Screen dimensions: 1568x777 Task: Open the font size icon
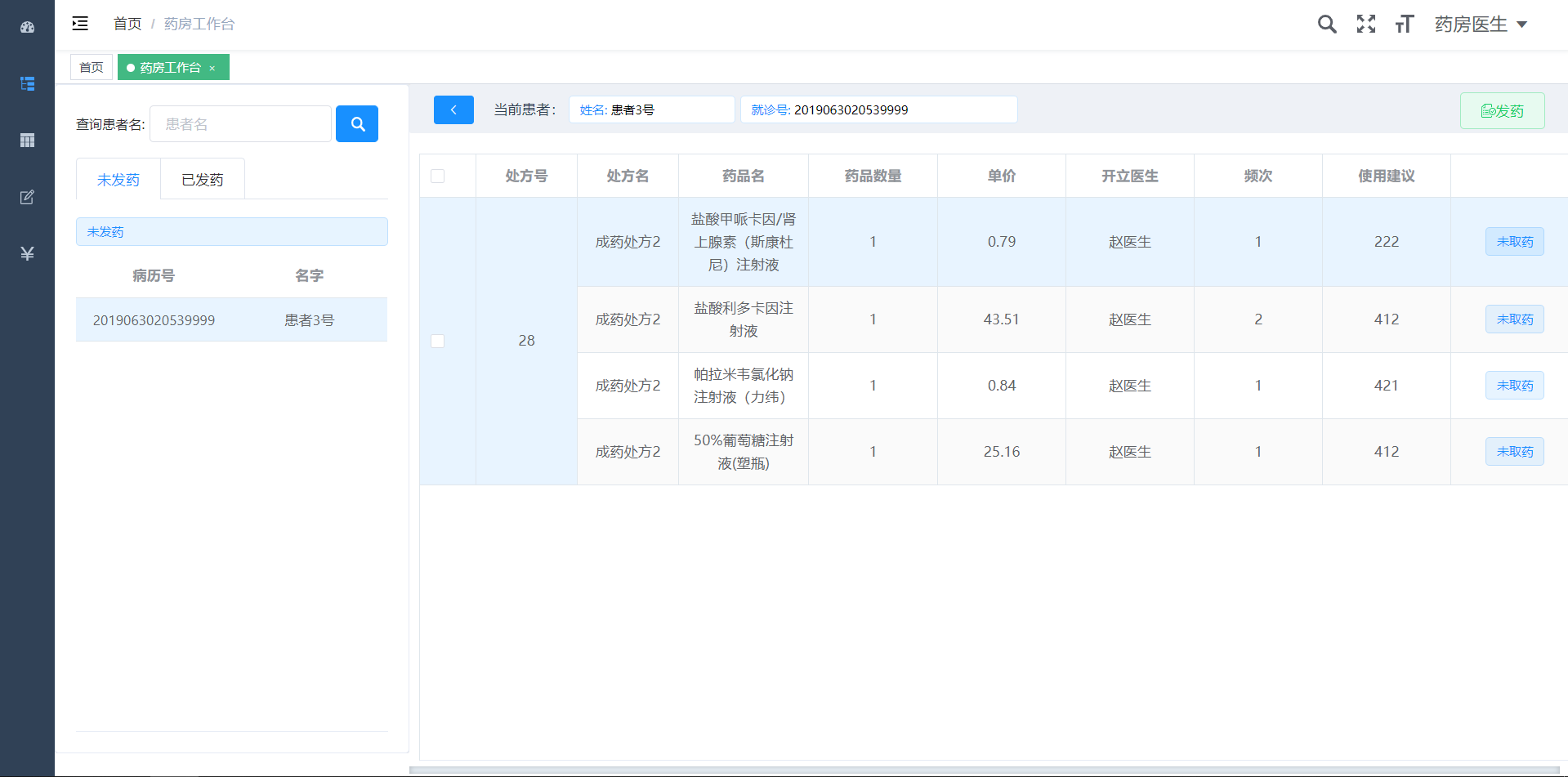click(x=1405, y=25)
